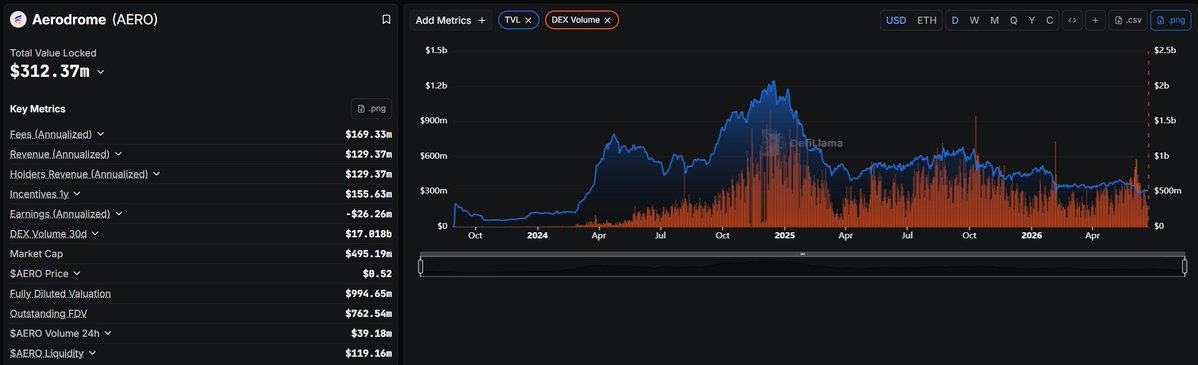Expand Revenue (Annualized) row
This screenshot has width=1198, height=365.
[x=118, y=153]
